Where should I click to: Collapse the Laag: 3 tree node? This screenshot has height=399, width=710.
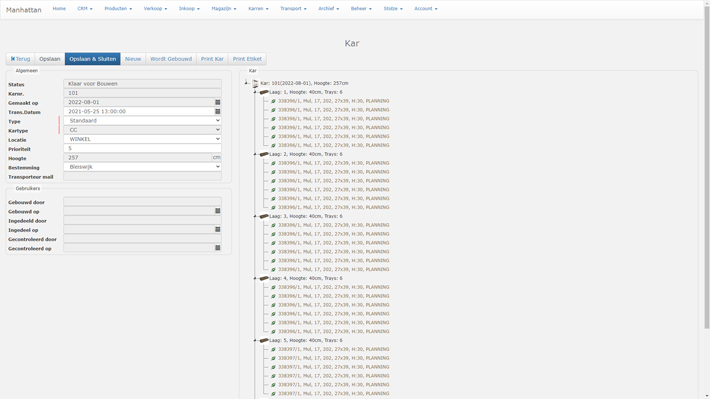255,216
